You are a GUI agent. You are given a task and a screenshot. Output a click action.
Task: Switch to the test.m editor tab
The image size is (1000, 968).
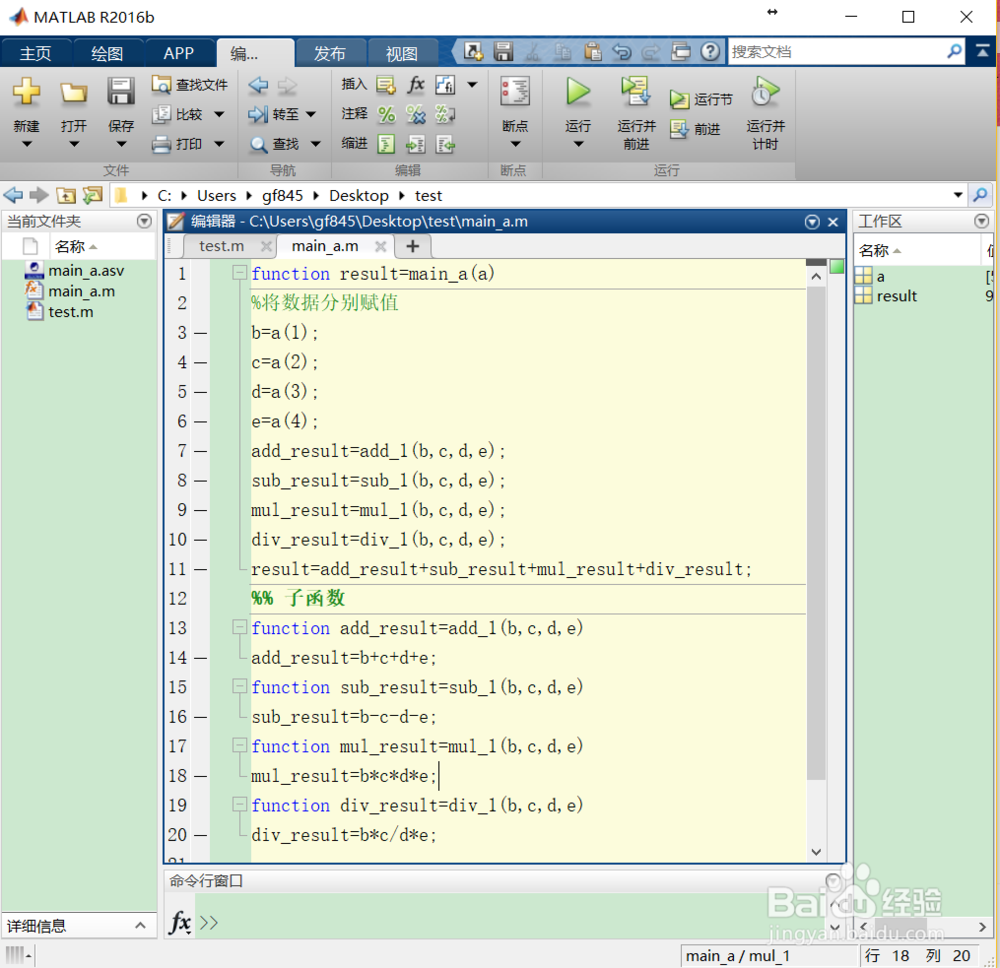point(221,246)
